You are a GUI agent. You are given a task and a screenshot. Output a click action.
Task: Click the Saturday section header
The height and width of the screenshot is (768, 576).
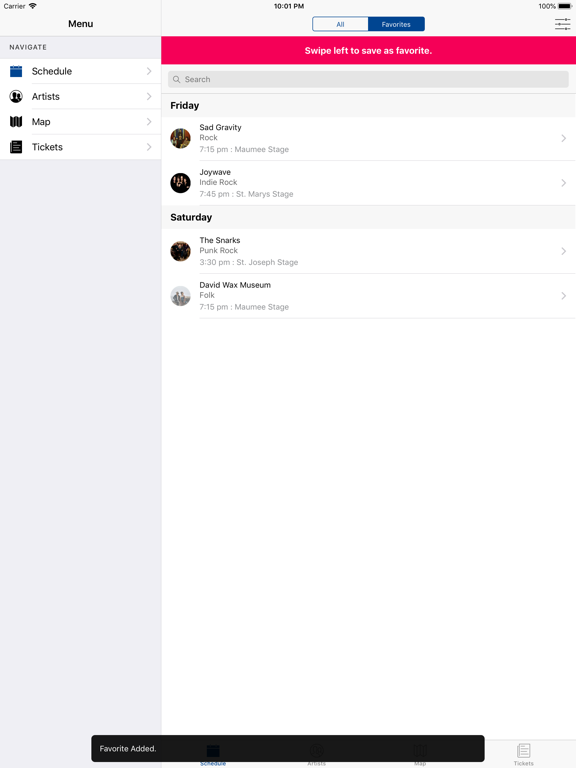point(368,217)
